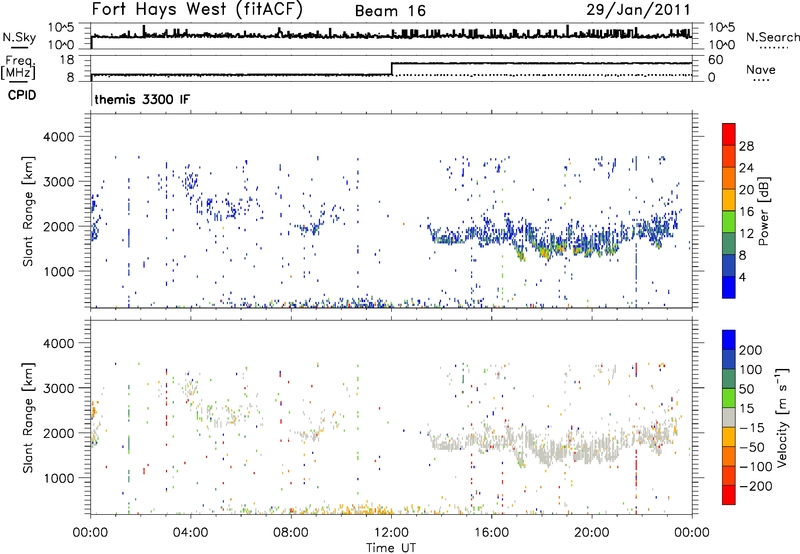Click the upper panel 'Slant Range [km]' label
The height and width of the screenshot is (554, 800).
pyautogui.click(x=28, y=211)
